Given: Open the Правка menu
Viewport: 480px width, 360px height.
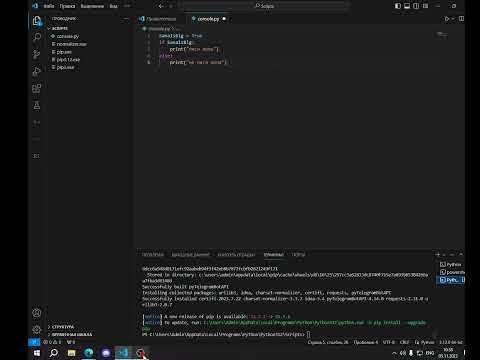Looking at the screenshot, I should [x=67, y=6].
